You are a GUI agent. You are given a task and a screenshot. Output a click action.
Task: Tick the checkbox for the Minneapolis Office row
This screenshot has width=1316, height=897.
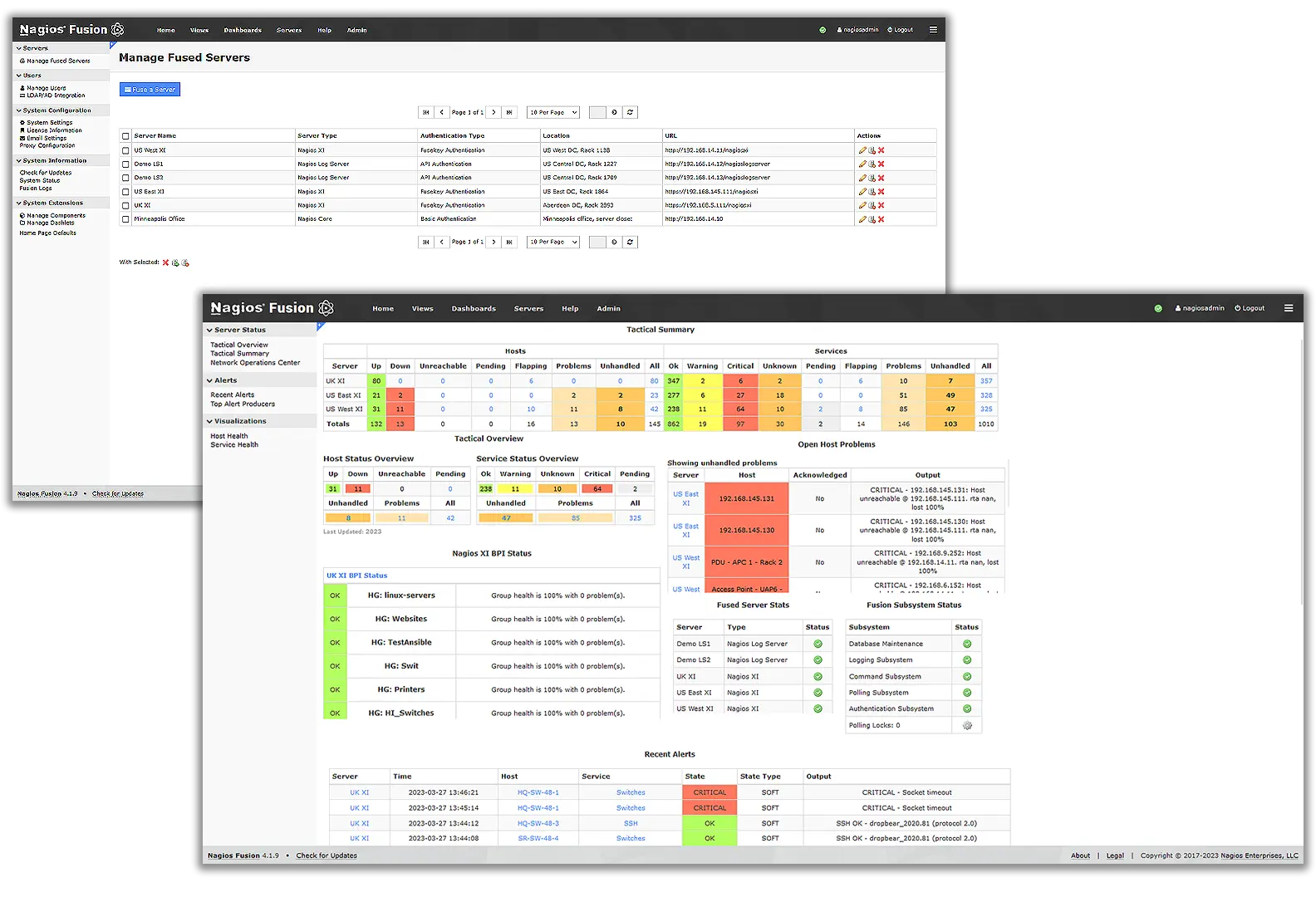(x=125, y=219)
